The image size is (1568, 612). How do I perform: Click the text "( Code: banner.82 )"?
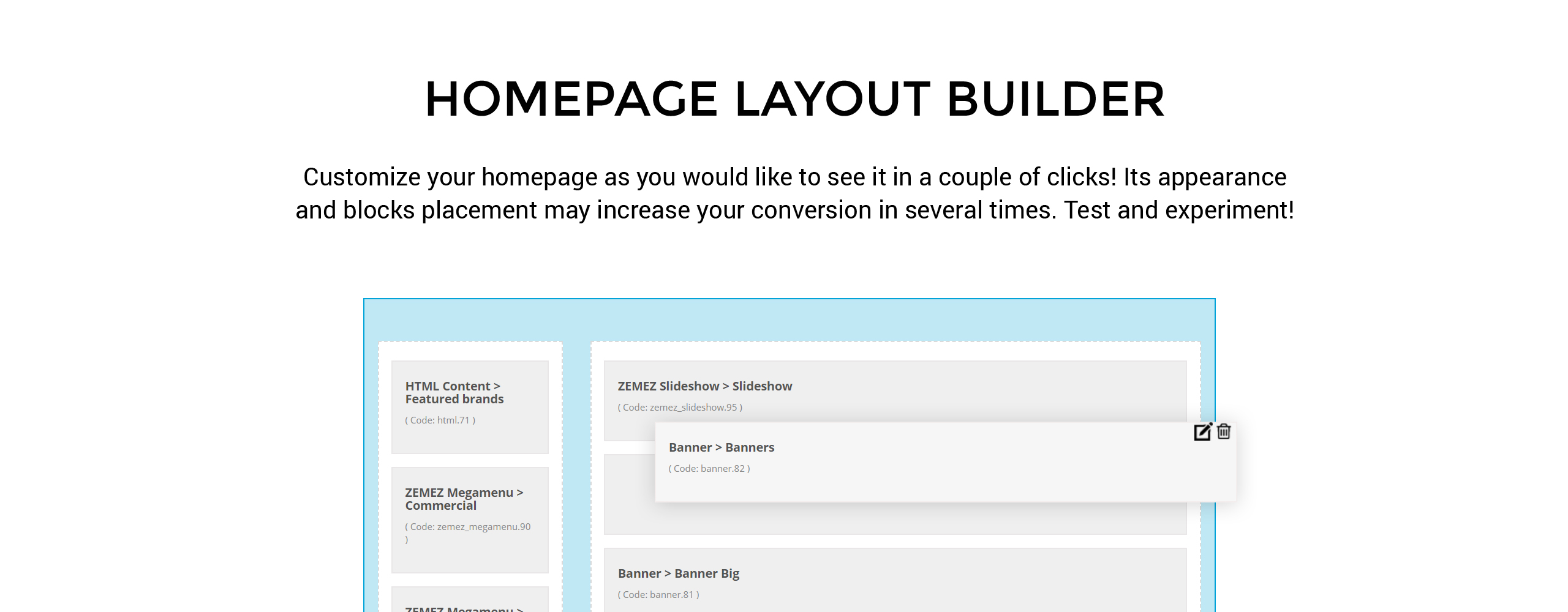tap(709, 469)
